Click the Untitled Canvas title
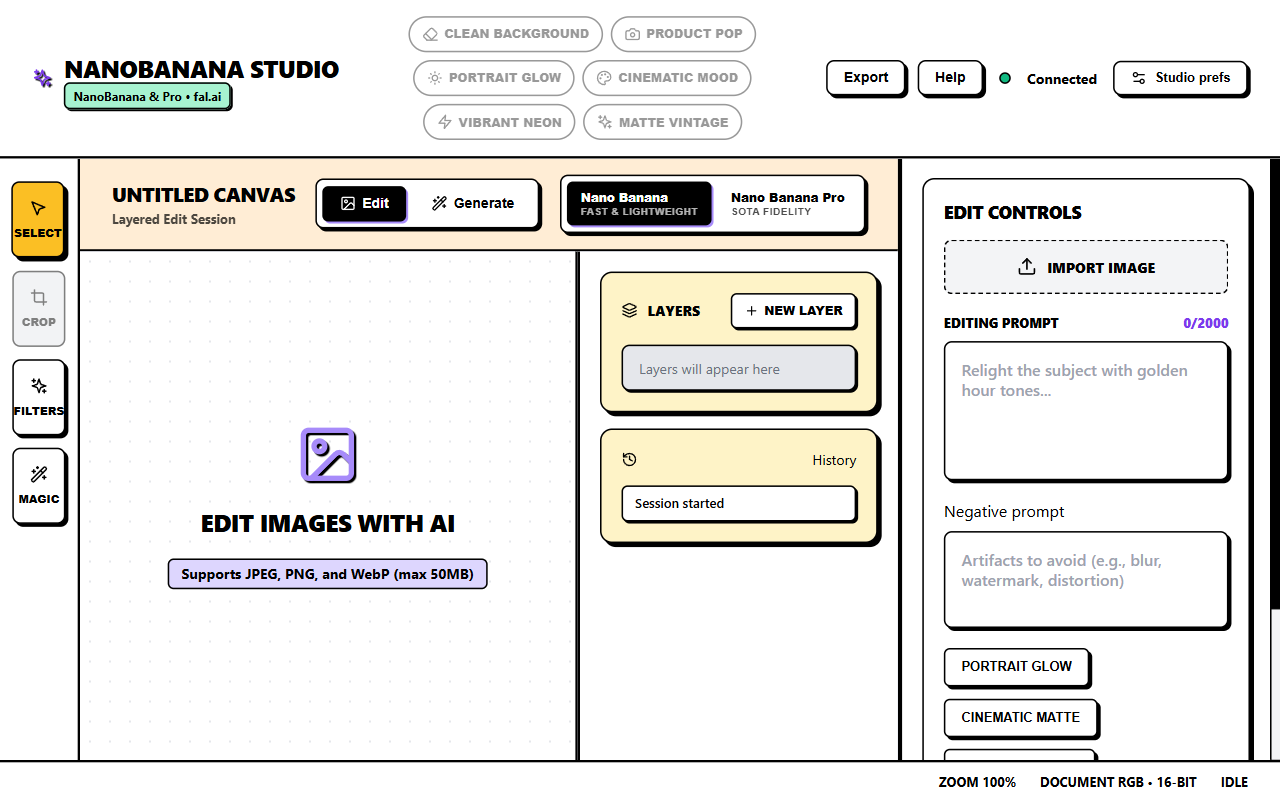Viewport: 1280px width, 800px height. (204, 195)
